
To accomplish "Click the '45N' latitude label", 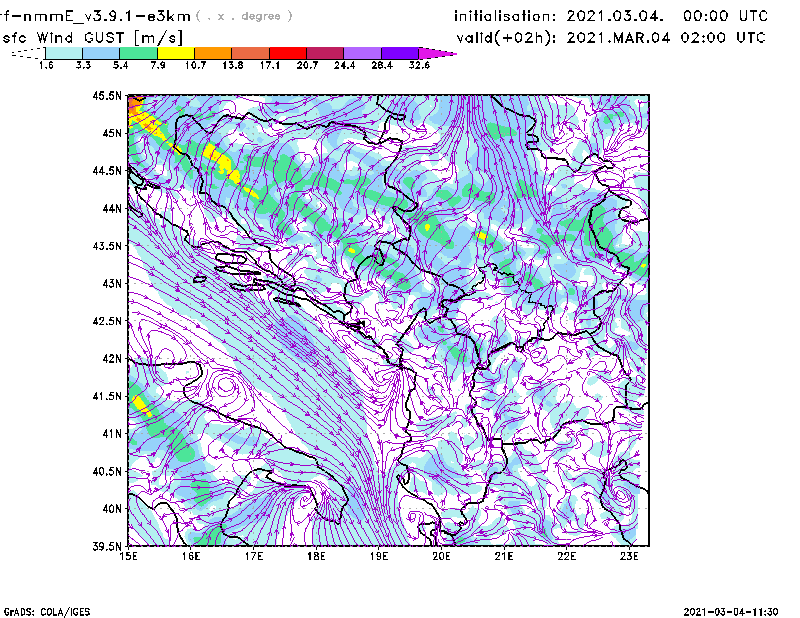I will click(112, 133).
